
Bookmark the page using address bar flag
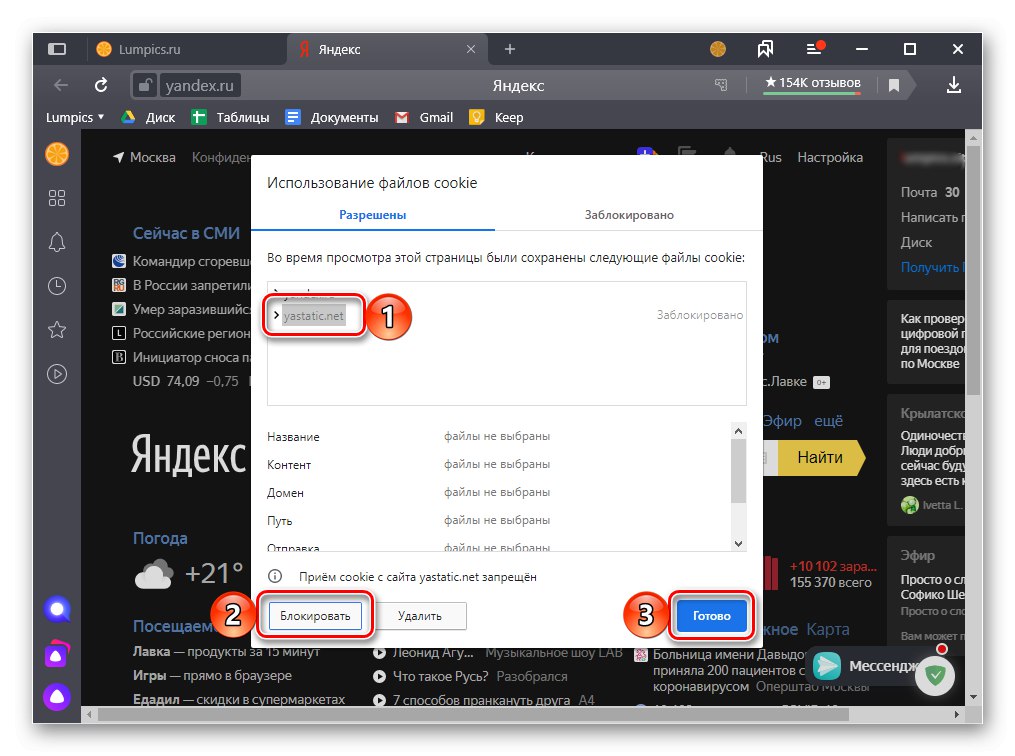click(894, 85)
